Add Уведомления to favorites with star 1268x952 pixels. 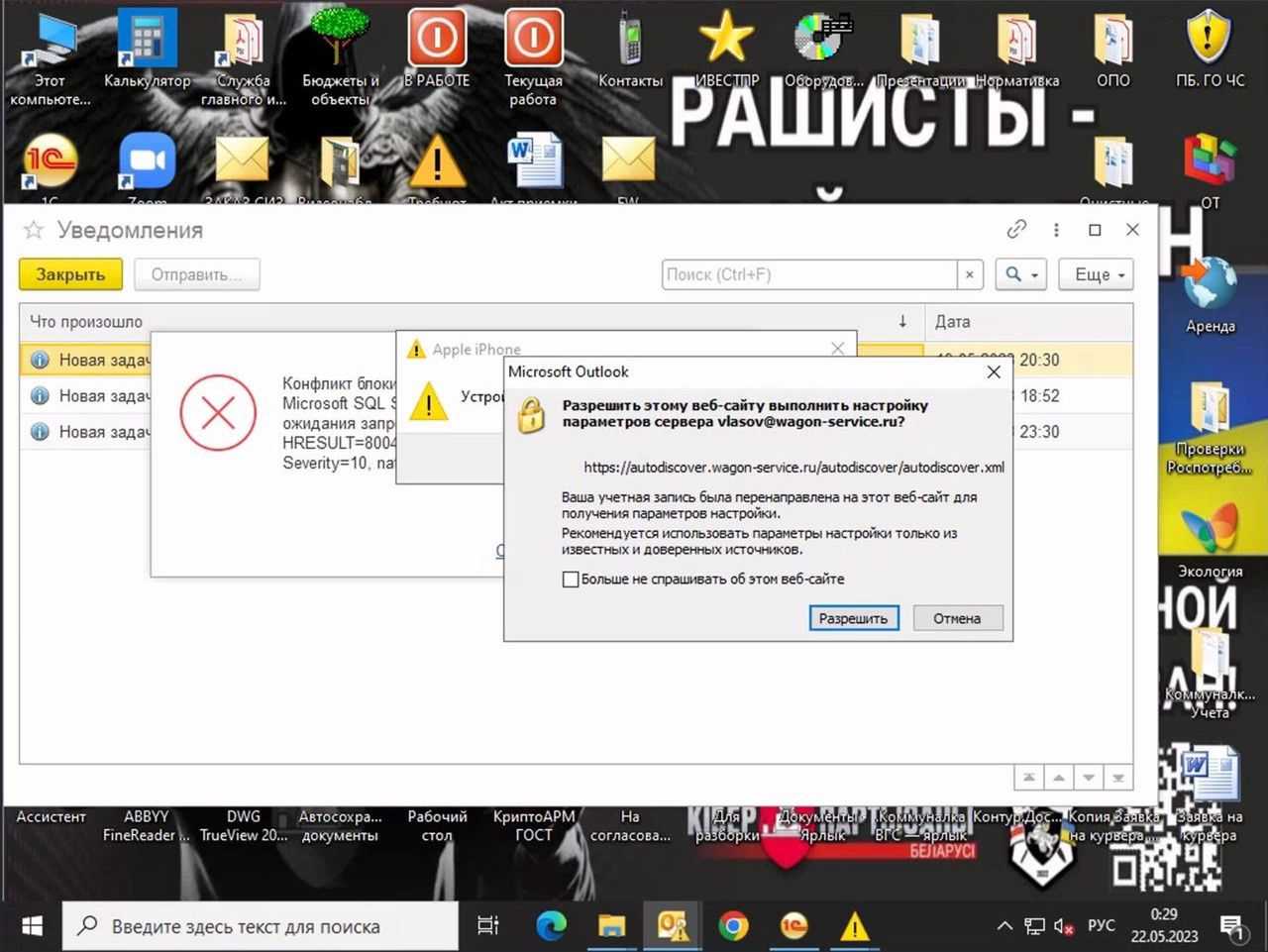[x=34, y=231]
